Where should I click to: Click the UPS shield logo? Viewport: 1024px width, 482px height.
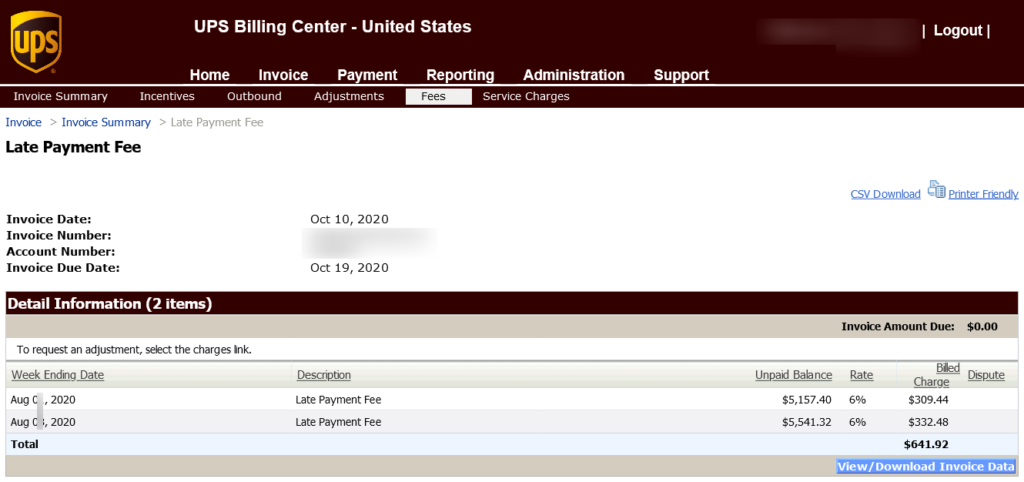36,42
